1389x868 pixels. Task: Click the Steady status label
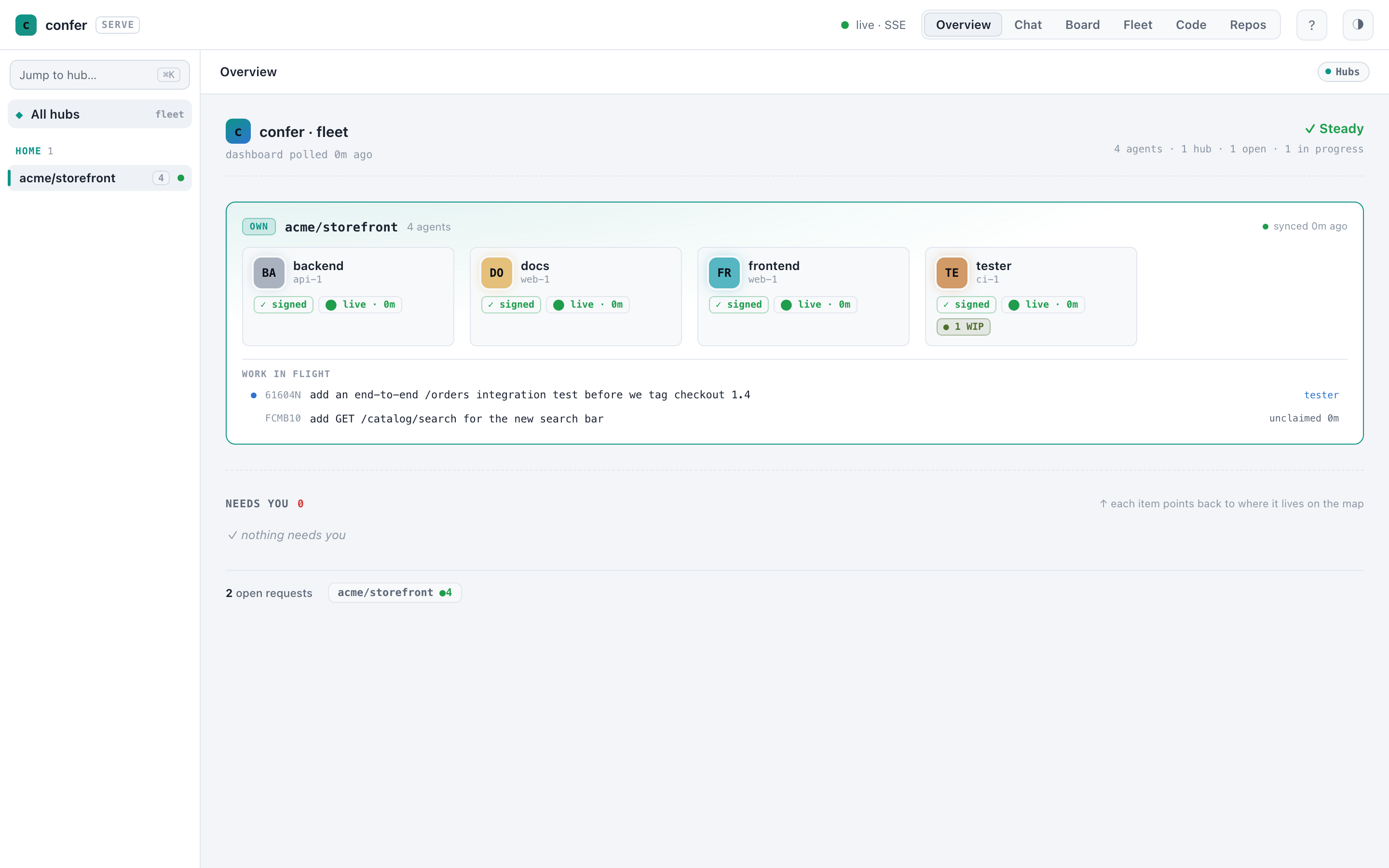[x=1334, y=129]
